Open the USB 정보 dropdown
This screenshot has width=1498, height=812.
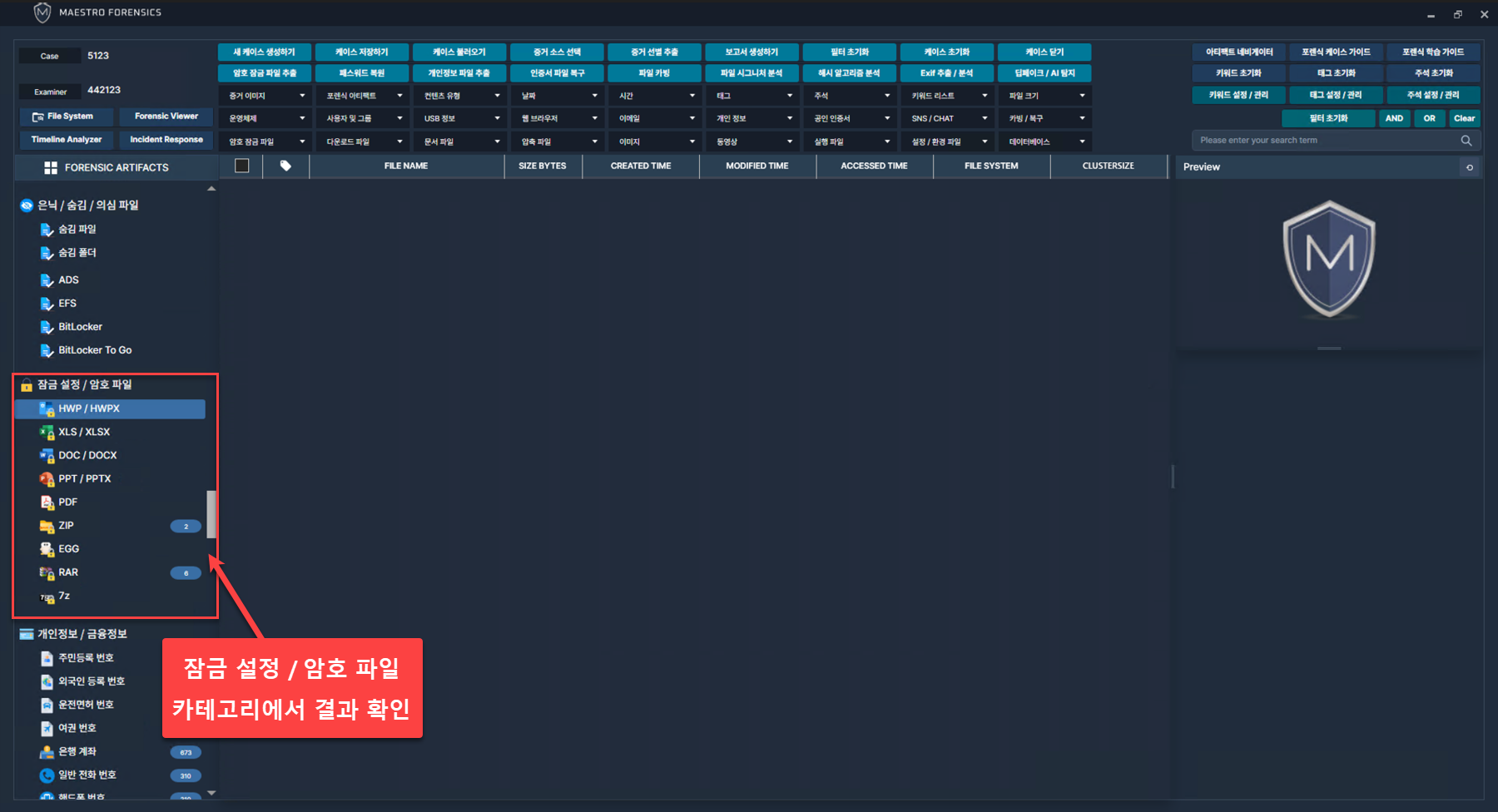[460, 118]
